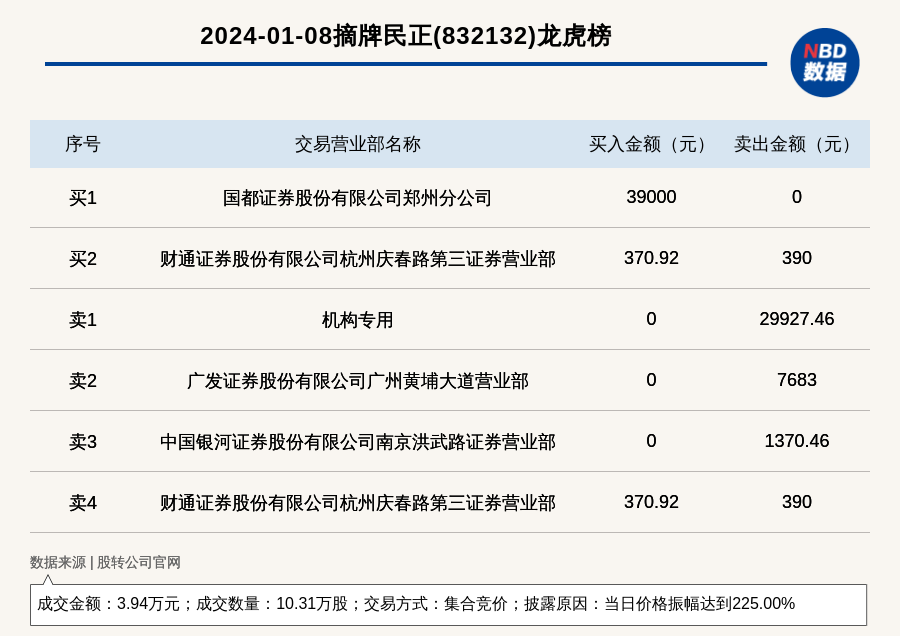This screenshot has height=636, width=900.
Task: Select 370.92 in the 卖4 row
Action: click(651, 502)
